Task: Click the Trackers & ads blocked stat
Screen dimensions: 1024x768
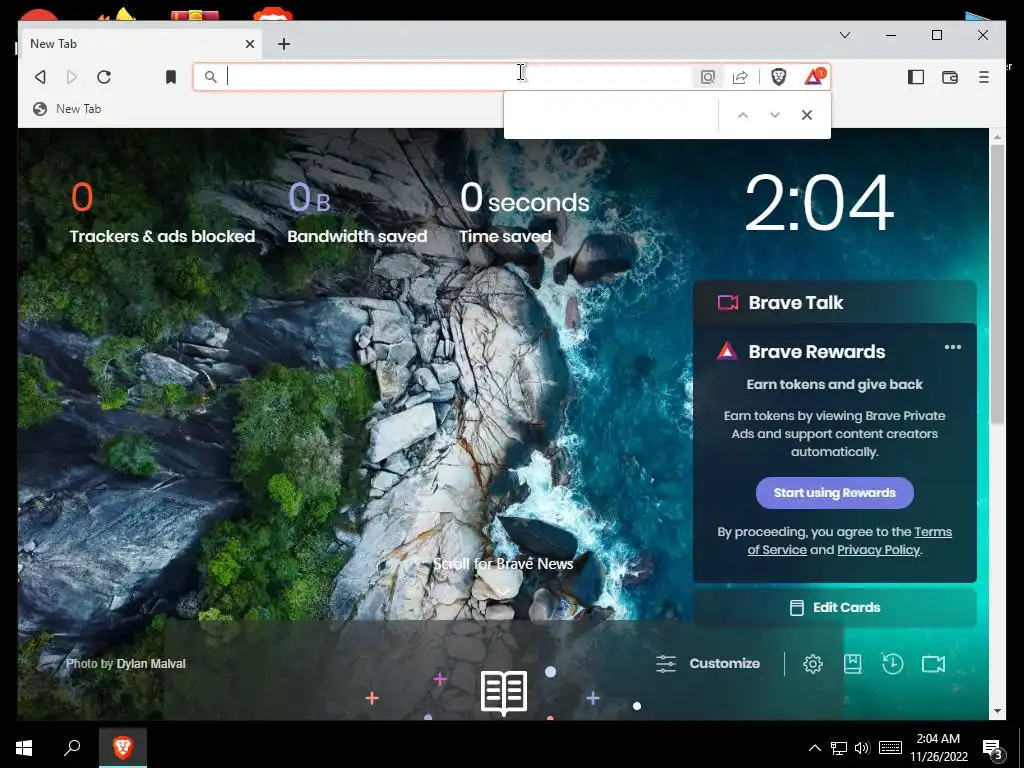Action: pyautogui.click(x=162, y=214)
